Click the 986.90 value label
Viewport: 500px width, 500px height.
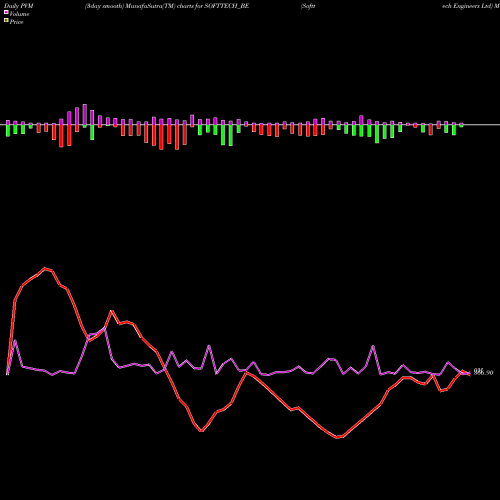(x=483, y=372)
